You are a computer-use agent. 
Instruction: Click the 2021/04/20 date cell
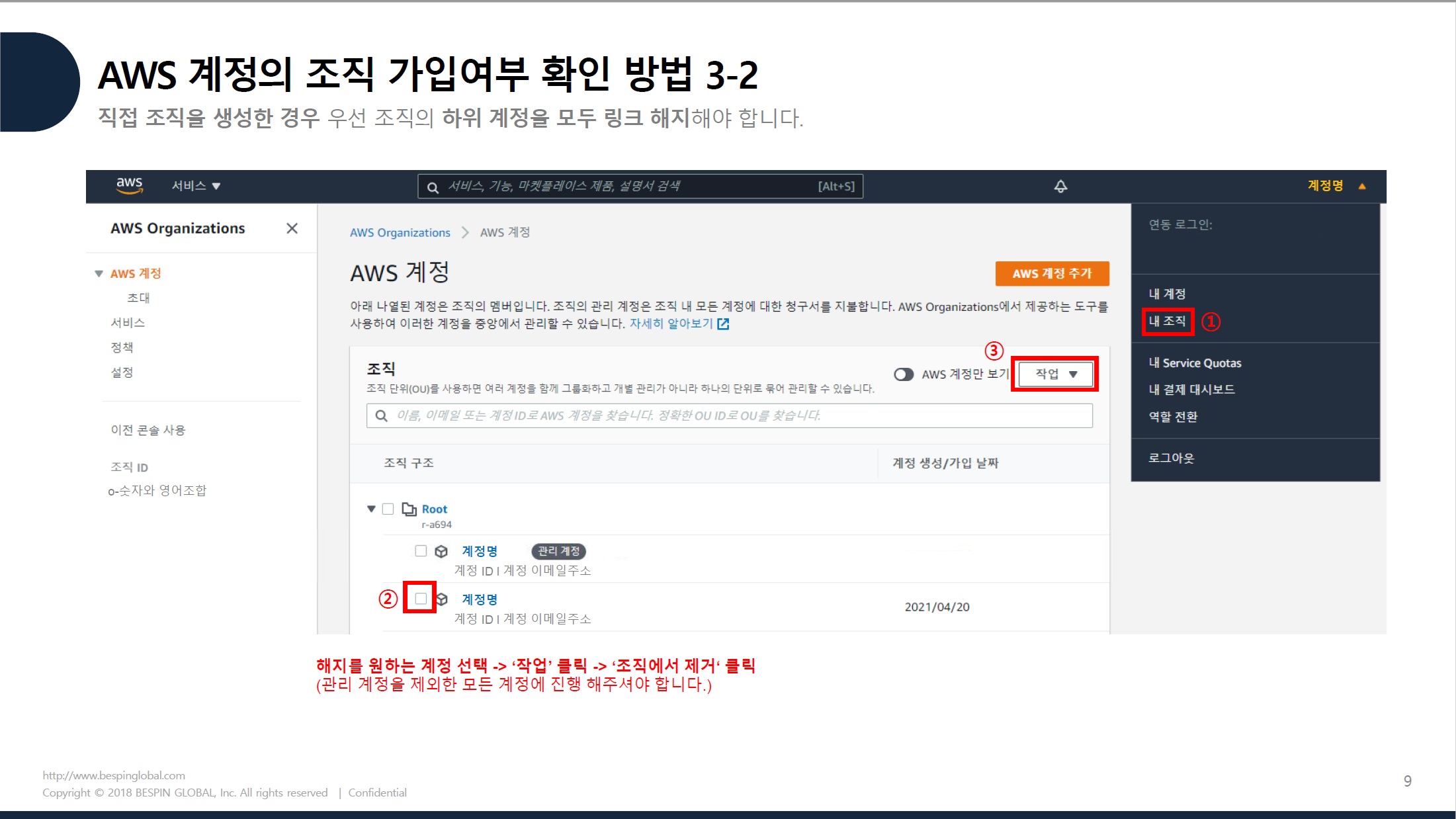click(937, 607)
